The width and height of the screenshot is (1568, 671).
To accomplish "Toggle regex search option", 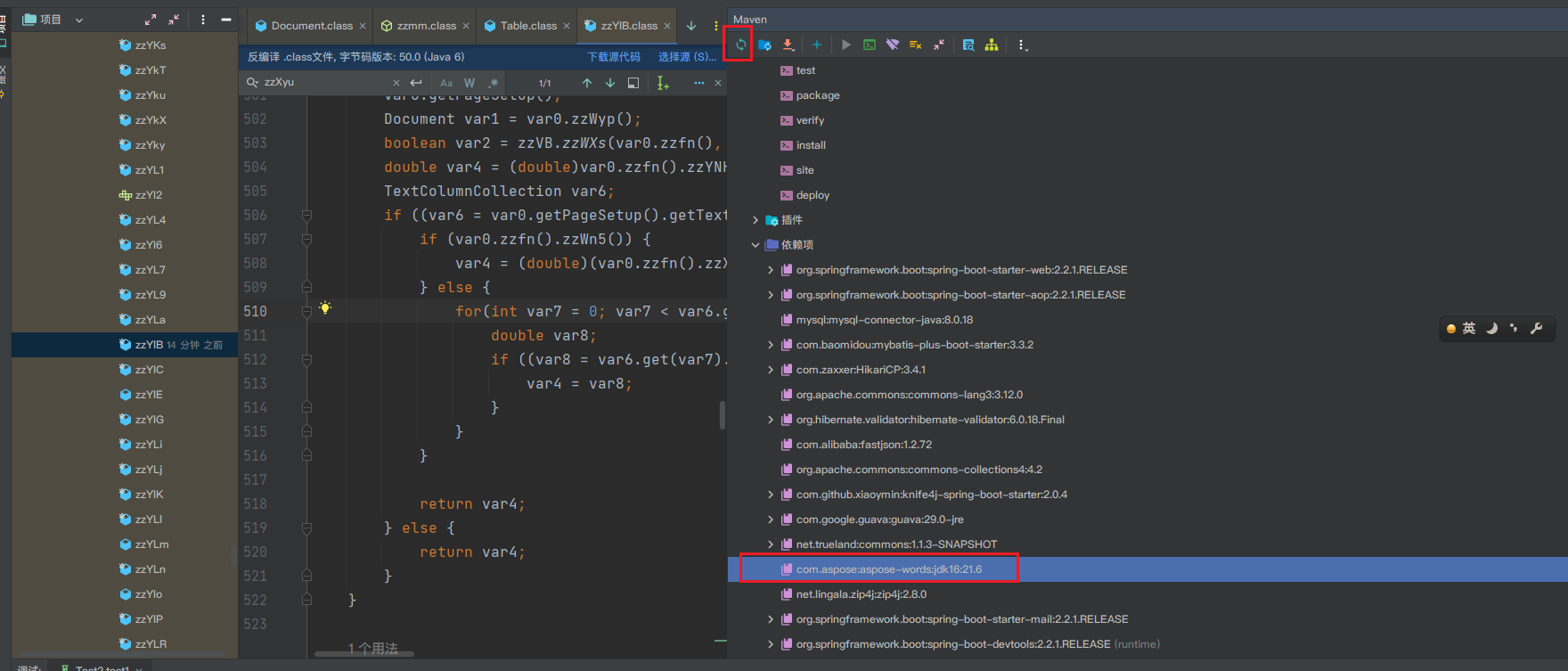I will (x=493, y=83).
